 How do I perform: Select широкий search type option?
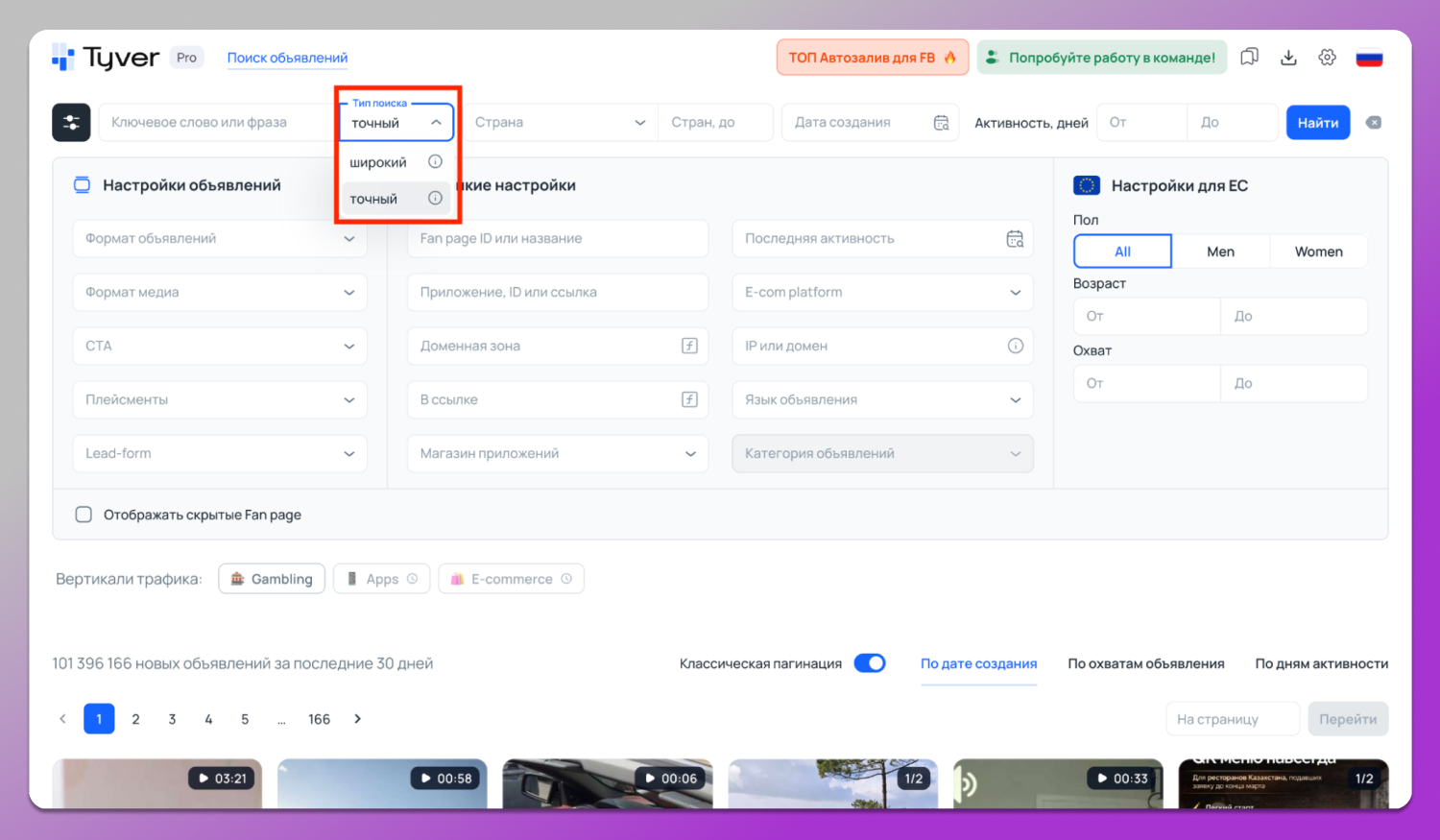(378, 162)
